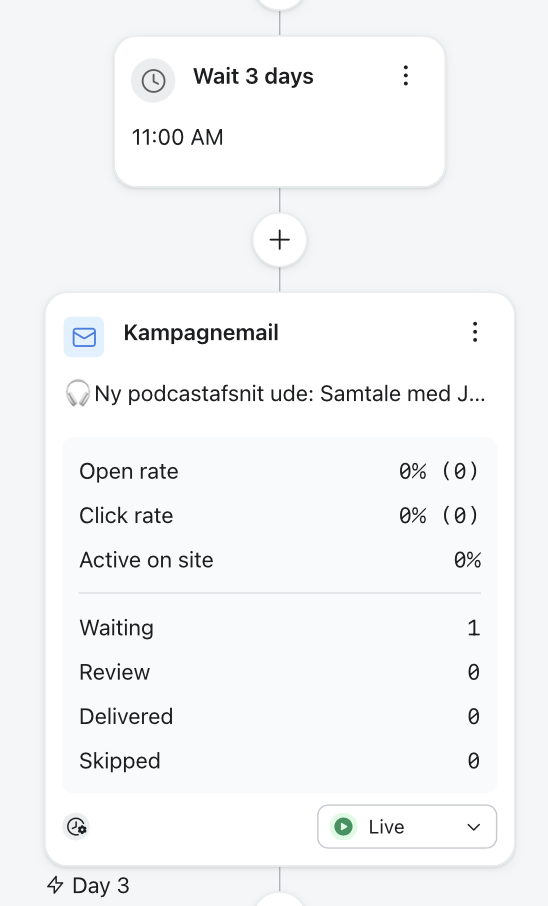548x906 pixels.
Task: Select the Waiting count row
Action: click(280, 628)
